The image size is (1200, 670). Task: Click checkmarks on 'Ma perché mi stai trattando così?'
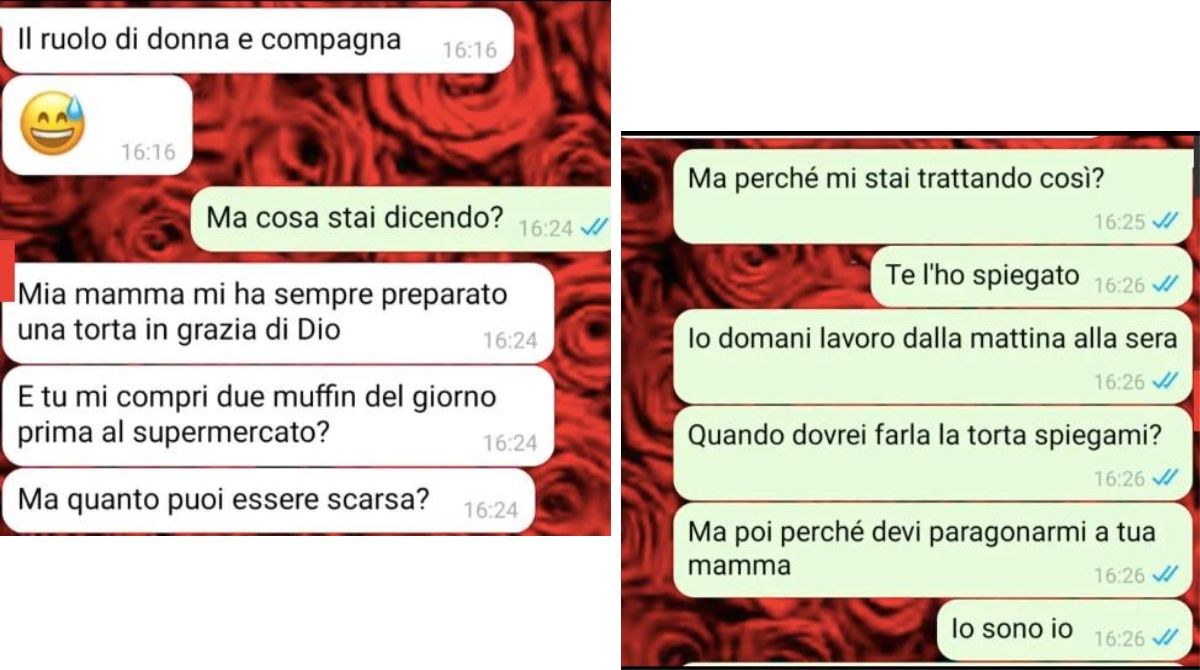(1163, 222)
